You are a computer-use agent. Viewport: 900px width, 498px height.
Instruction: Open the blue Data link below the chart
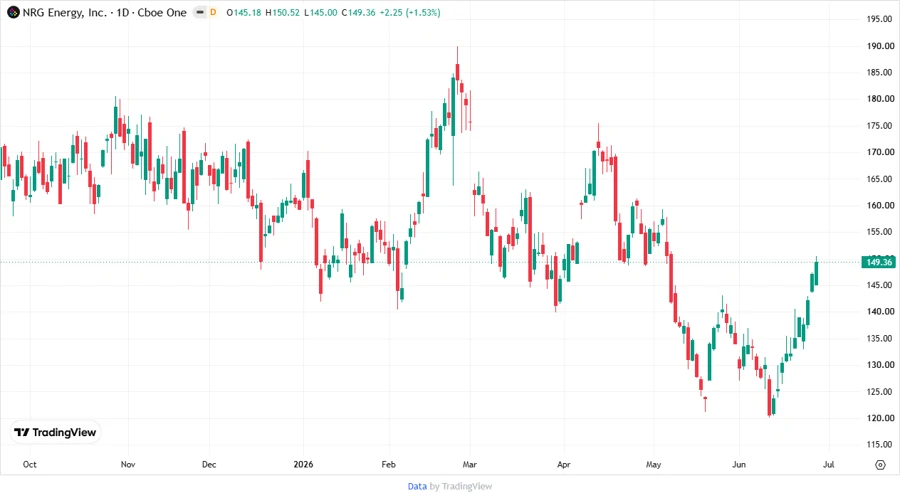pos(417,486)
